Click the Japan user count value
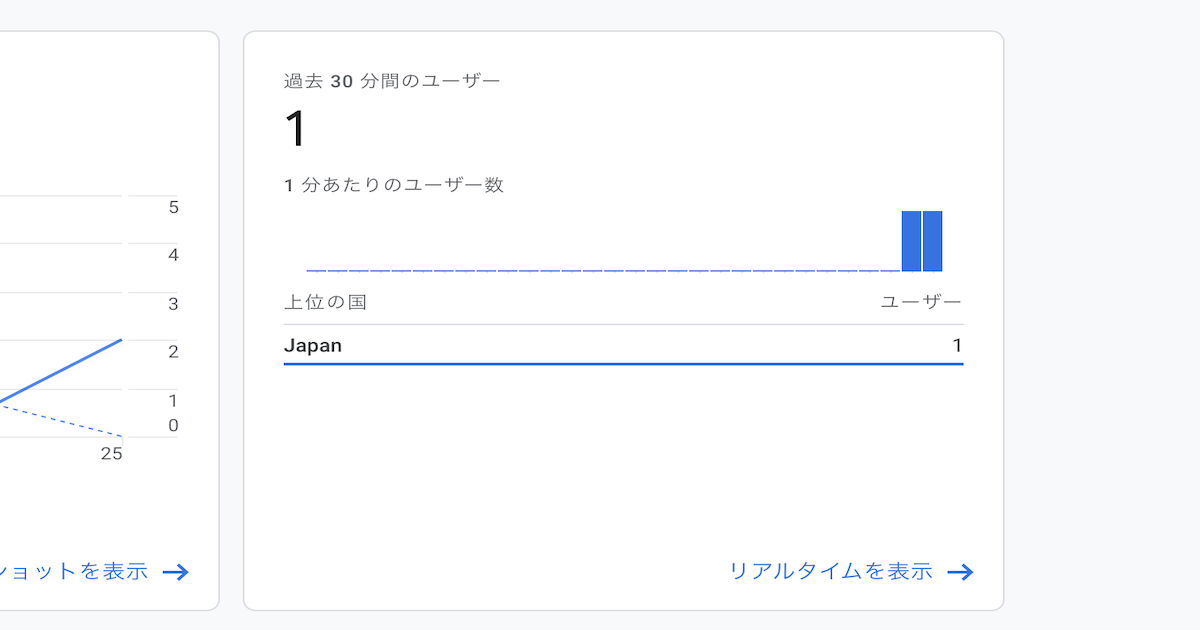1200x630 pixels. tap(957, 346)
